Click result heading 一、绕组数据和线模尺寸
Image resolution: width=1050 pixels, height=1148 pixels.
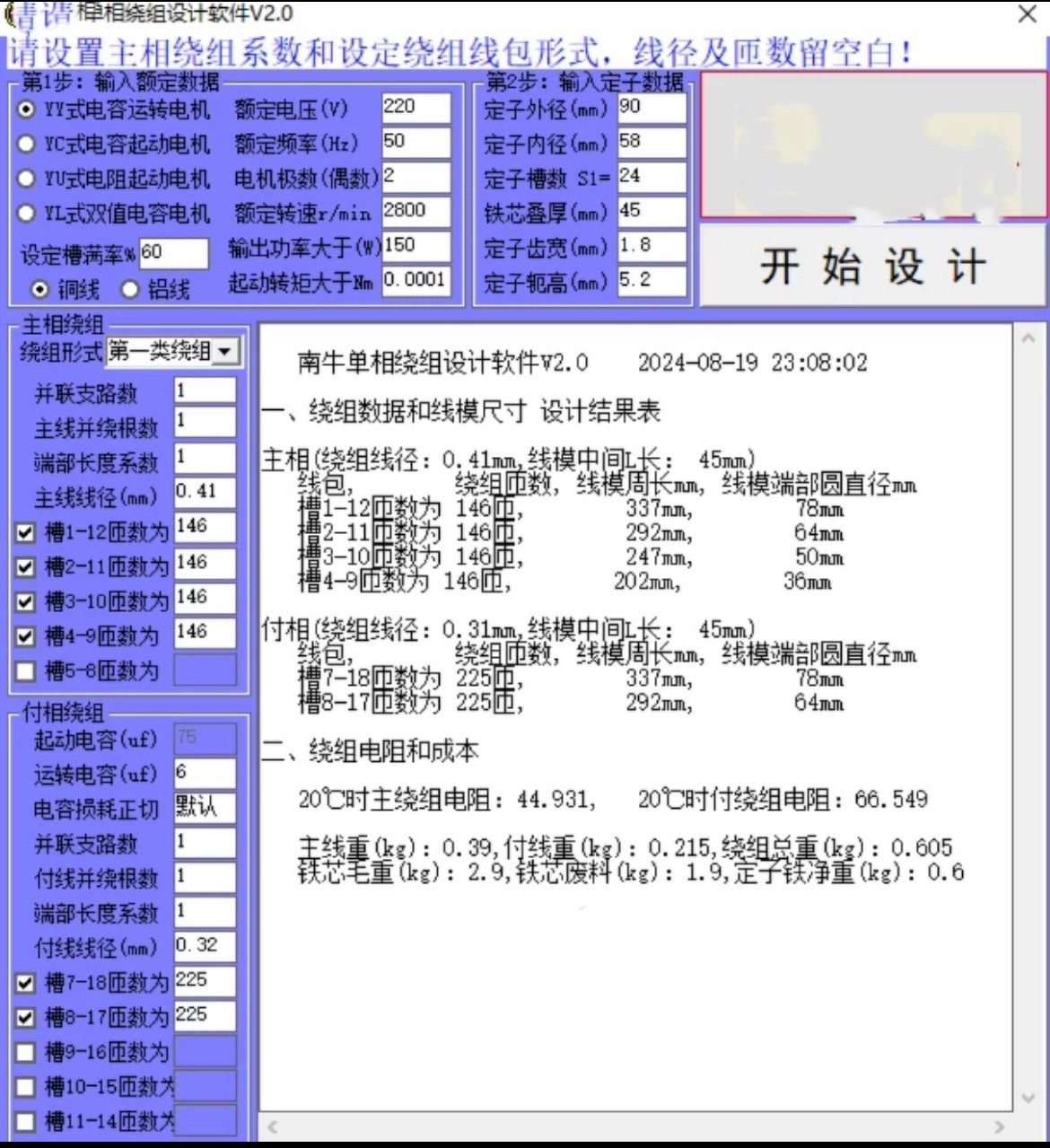tap(460, 411)
